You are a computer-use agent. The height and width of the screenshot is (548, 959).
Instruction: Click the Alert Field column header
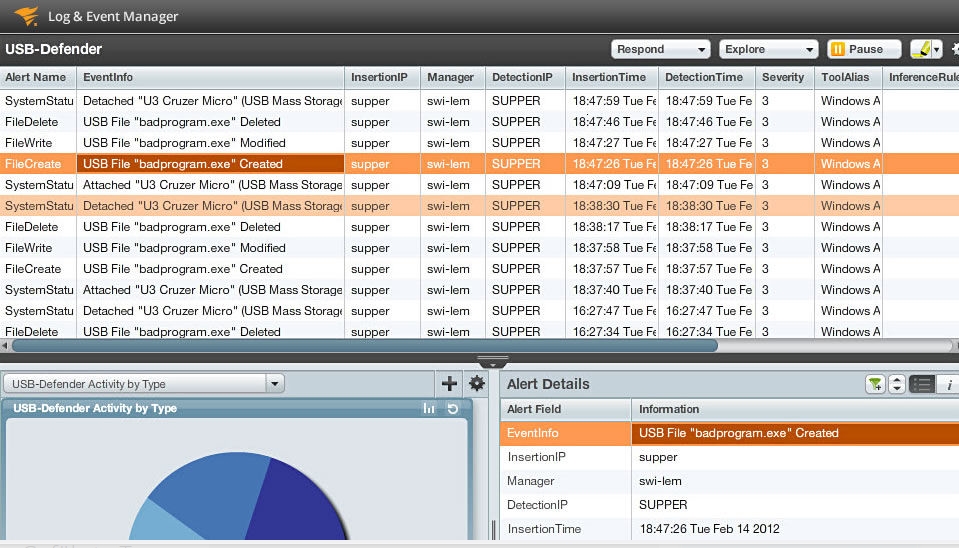point(566,409)
